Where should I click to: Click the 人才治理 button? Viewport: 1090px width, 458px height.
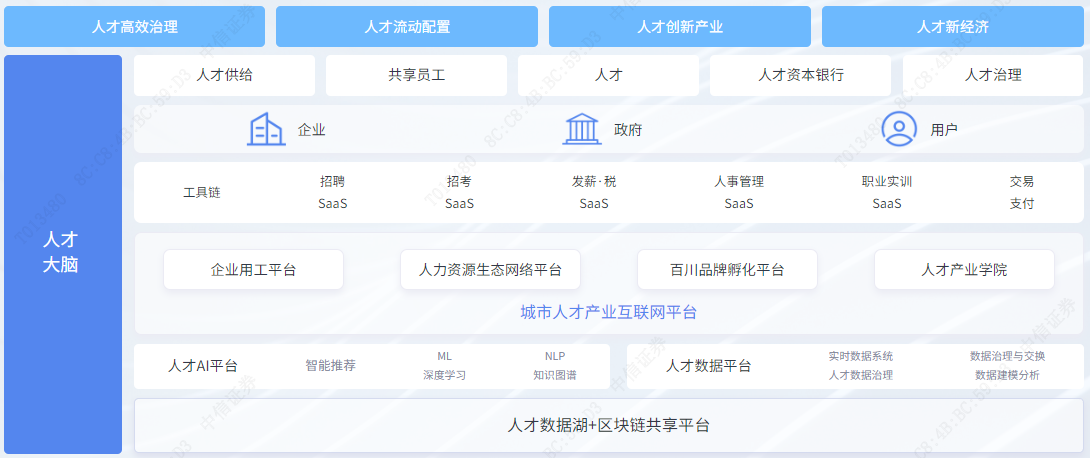(x=993, y=75)
